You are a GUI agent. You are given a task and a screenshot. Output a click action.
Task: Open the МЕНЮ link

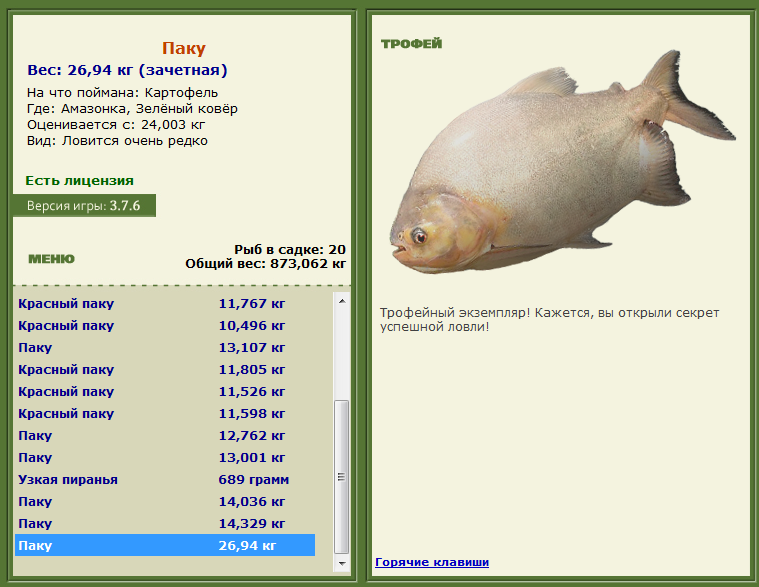(51, 259)
